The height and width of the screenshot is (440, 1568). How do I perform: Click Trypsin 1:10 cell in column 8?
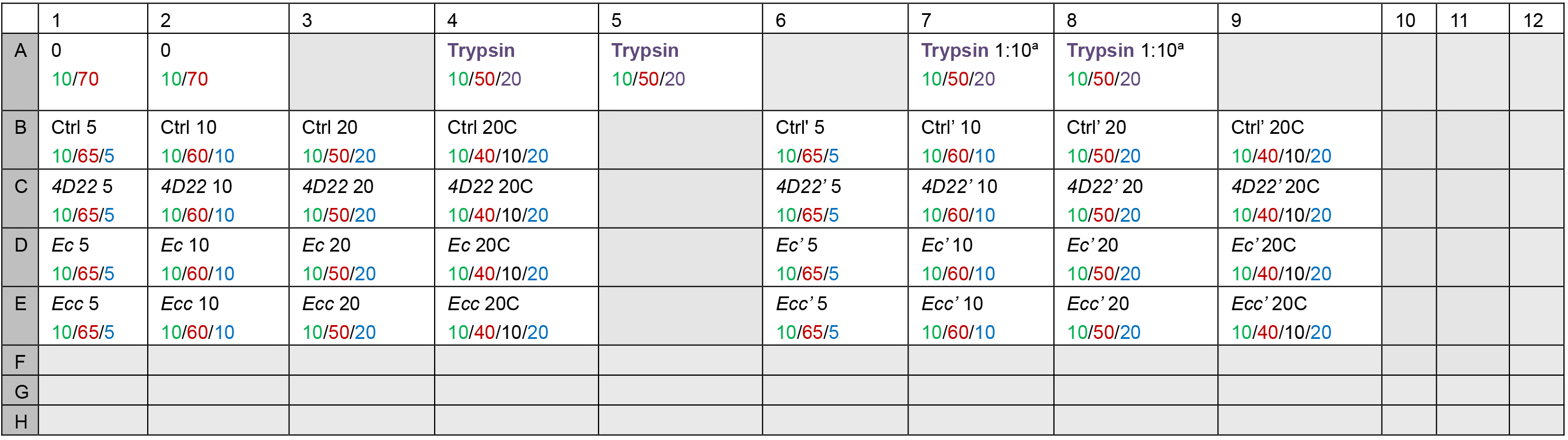coord(1136,72)
